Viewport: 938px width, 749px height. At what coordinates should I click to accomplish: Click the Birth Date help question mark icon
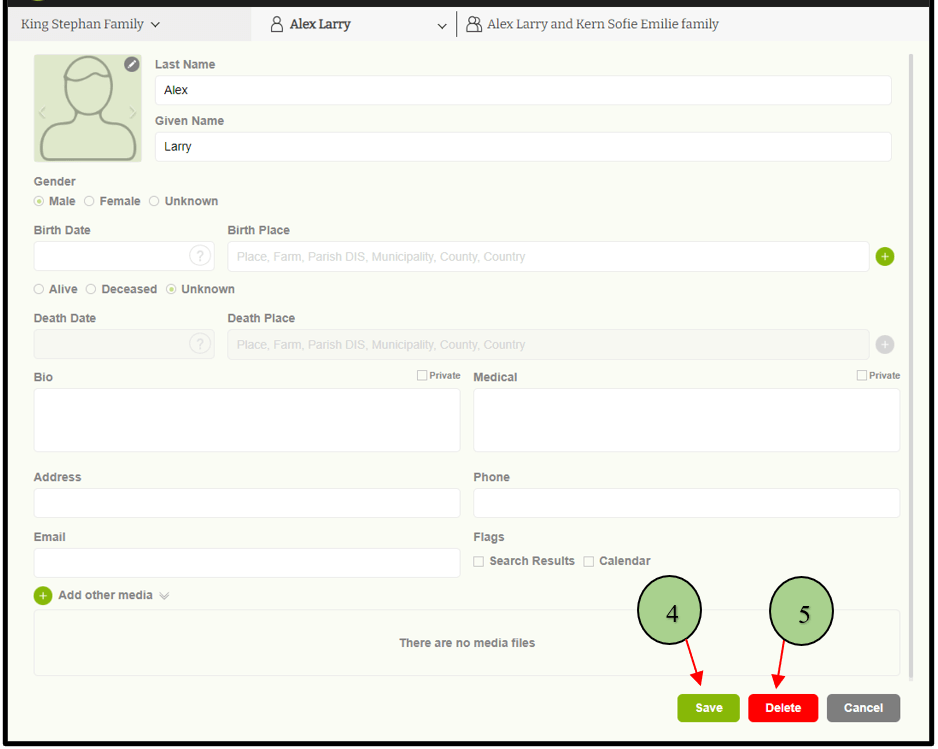point(200,256)
